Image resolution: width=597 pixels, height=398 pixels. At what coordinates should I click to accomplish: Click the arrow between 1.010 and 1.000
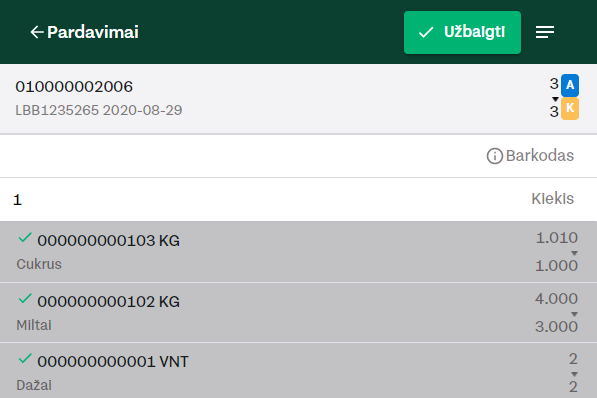574,253
